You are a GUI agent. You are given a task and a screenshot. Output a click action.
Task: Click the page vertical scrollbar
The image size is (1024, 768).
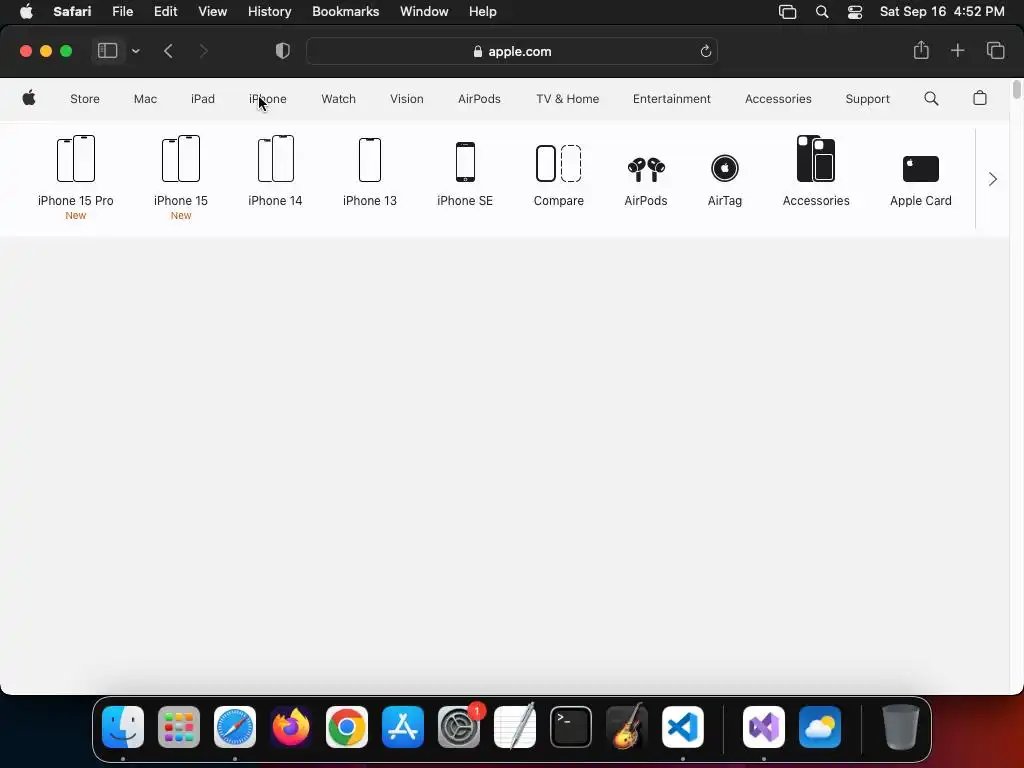coord(1016,89)
